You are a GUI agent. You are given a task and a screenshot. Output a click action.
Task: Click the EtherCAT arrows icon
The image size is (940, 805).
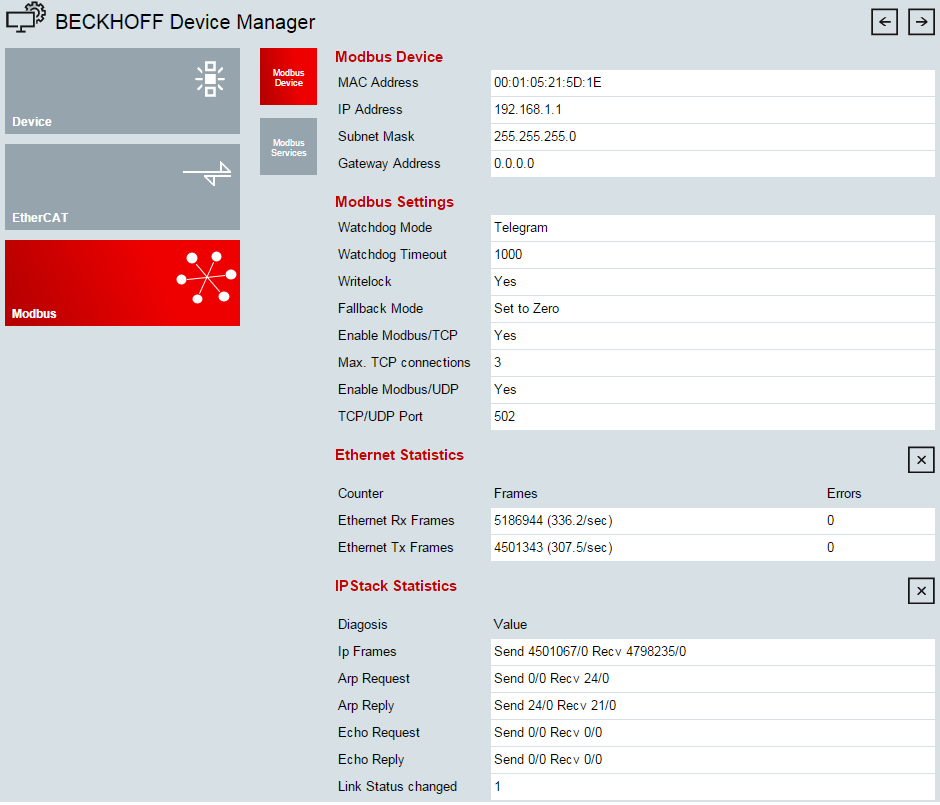207,174
